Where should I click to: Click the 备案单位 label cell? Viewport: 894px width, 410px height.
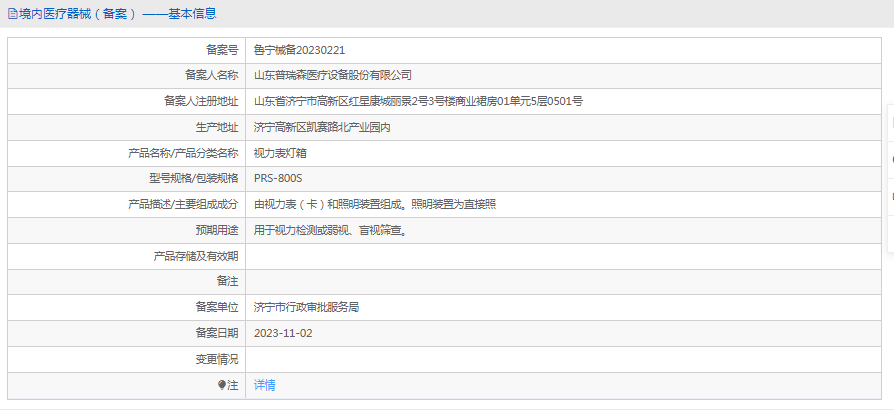click(x=127, y=307)
